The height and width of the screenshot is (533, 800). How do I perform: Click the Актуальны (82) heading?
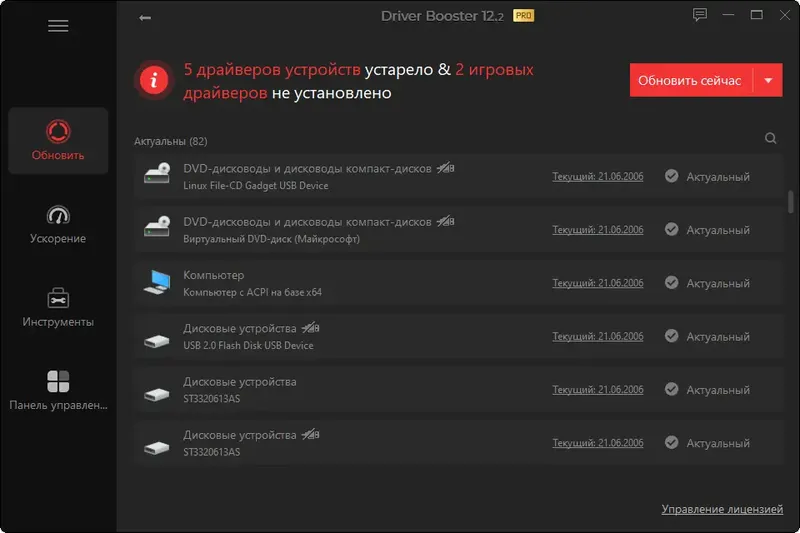tap(171, 141)
